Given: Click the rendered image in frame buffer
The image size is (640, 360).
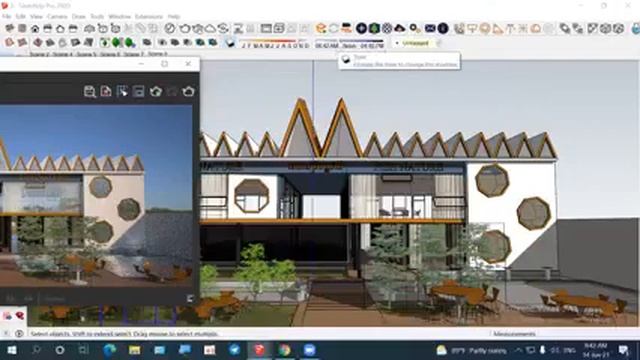Looking at the screenshot, I should pyautogui.click(x=96, y=197).
